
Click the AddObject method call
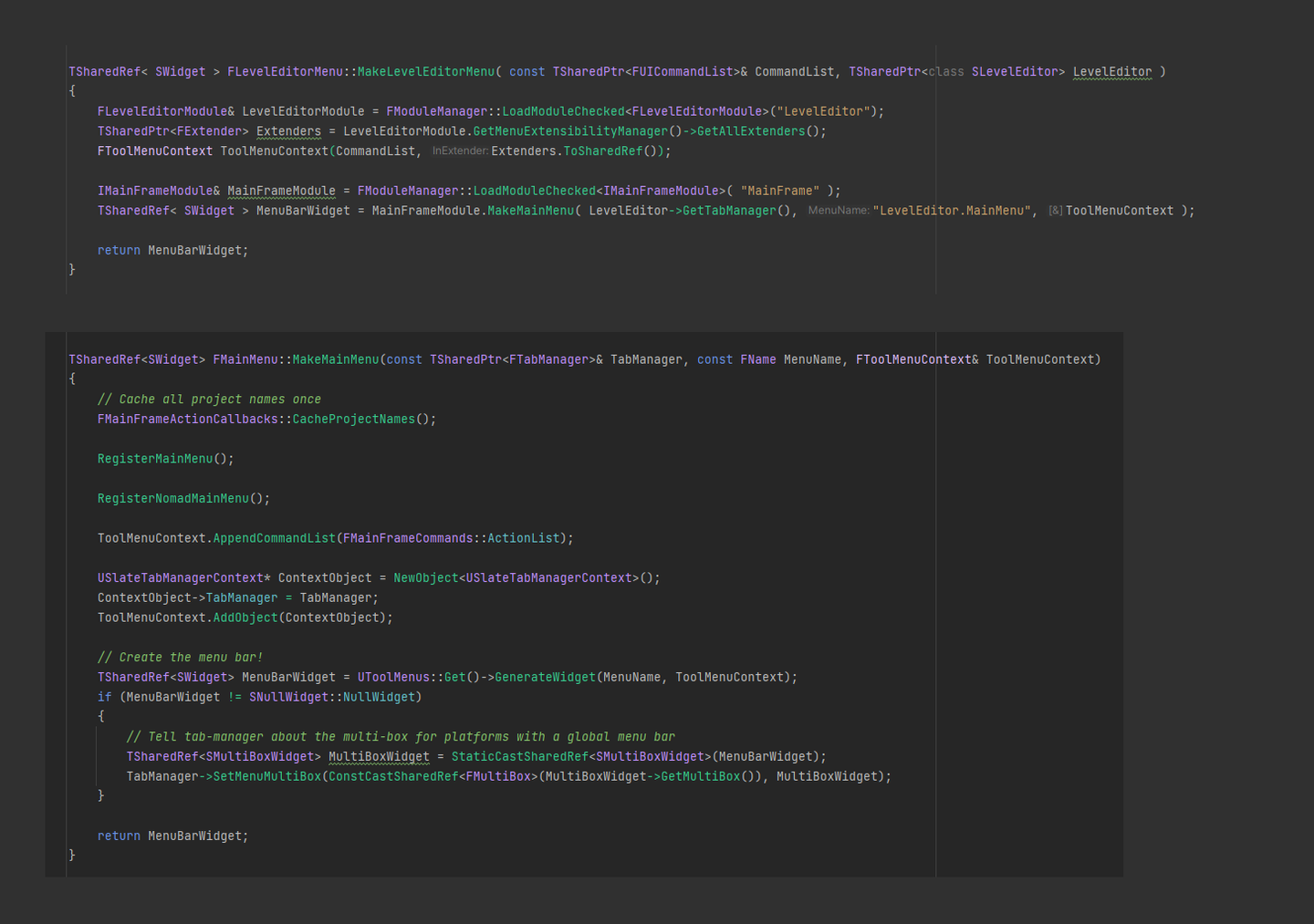click(x=245, y=618)
